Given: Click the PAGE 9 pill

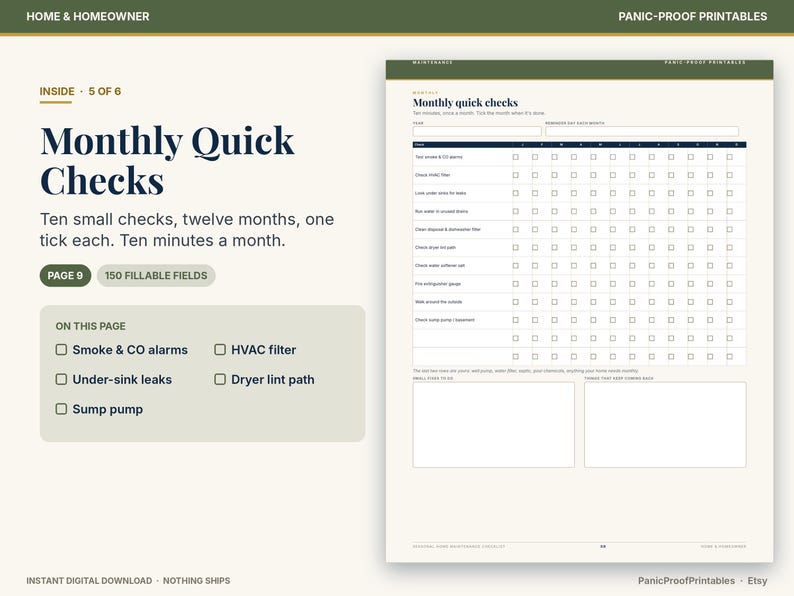Looking at the screenshot, I should [65, 275].
